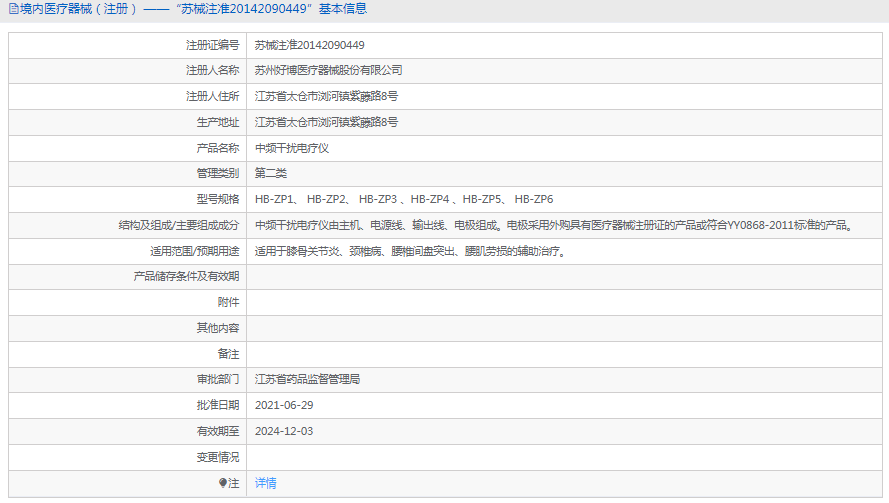Click the 生产地址 label
Image resolution: width=889 pixels, height=503 pixels.
(218, 122)
